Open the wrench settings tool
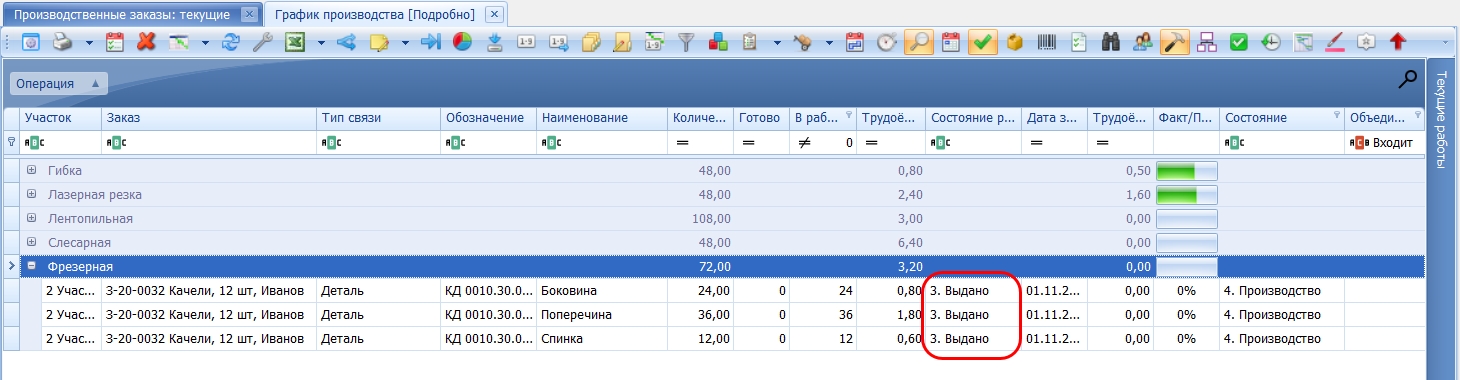The height and width of the screenshot is (380, 1460). (x=262, y=42)
